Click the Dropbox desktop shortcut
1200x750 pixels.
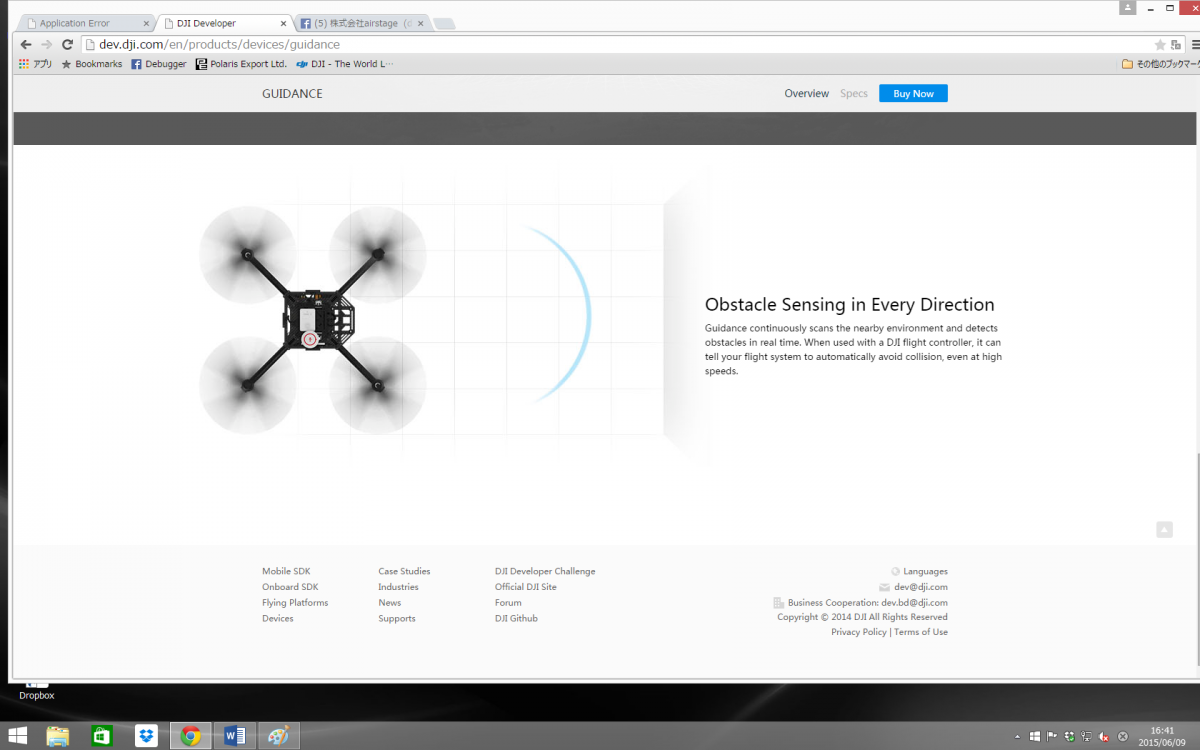coord(37,690)
